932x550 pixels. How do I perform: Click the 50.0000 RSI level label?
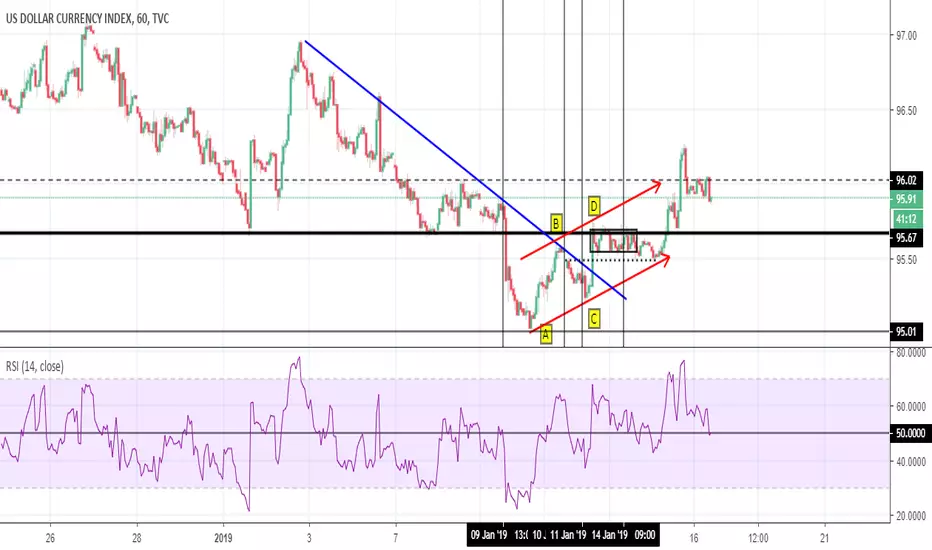[910, 433]
